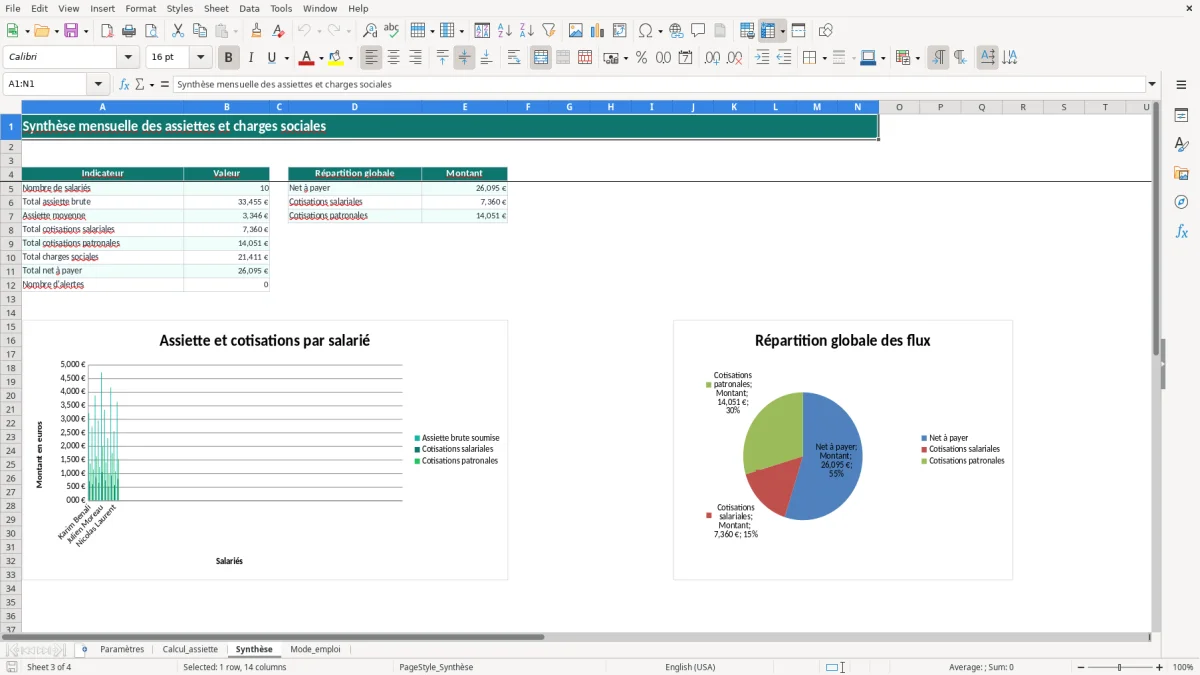The height and width of the screenshot is (675, 1200).
Task: Toggle Center Horizontally alignment
Action: pyautogui.click(x=394, y=58)
